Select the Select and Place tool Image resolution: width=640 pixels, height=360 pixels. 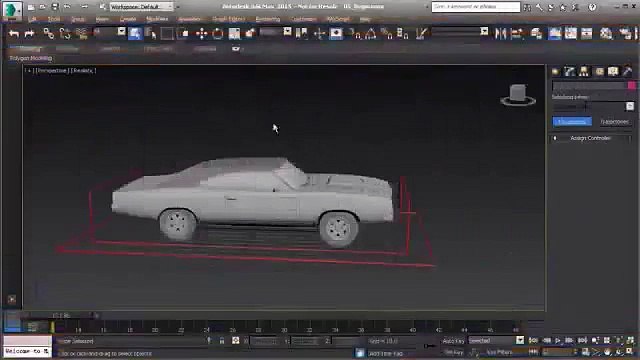point(250,33)
